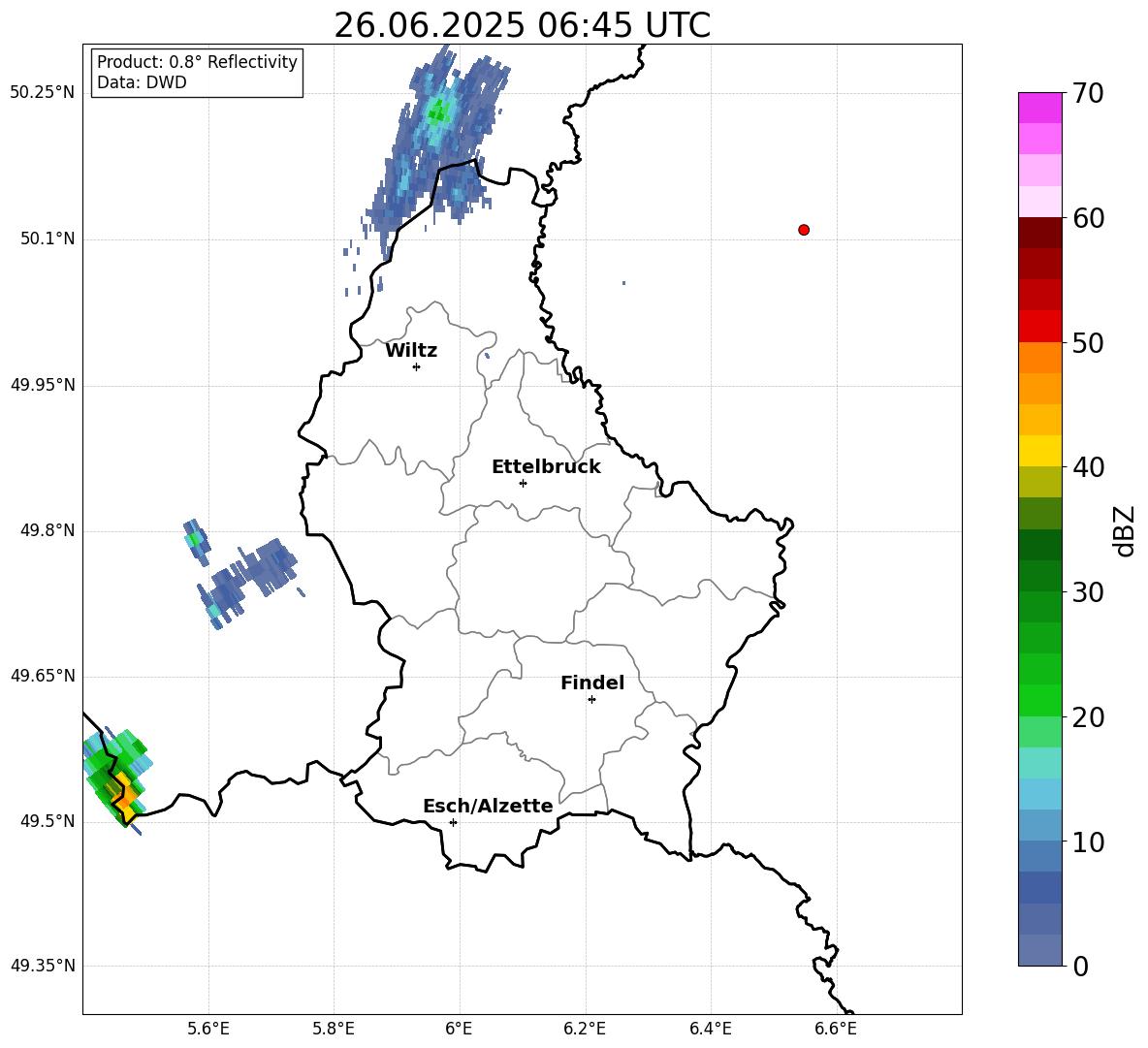1148x1048 pixels.
Task: Click the latitude label 49.95°N
Action: coord(43,384)
